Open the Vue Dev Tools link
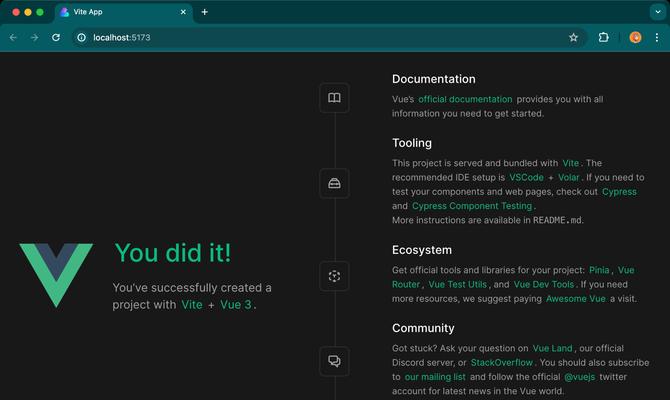670x400 pixels. point(544,284)
